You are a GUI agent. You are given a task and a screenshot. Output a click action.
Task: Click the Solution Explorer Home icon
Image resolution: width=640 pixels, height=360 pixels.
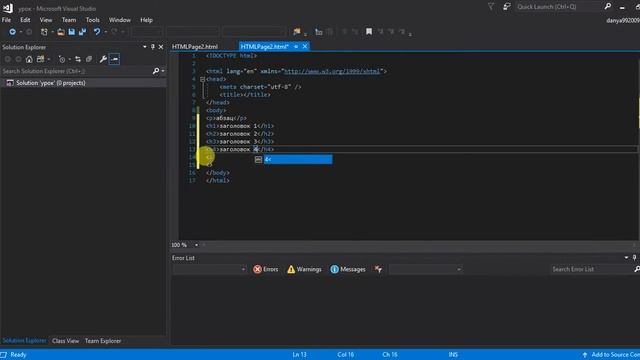pyautogui.click(x=29, y=59)
